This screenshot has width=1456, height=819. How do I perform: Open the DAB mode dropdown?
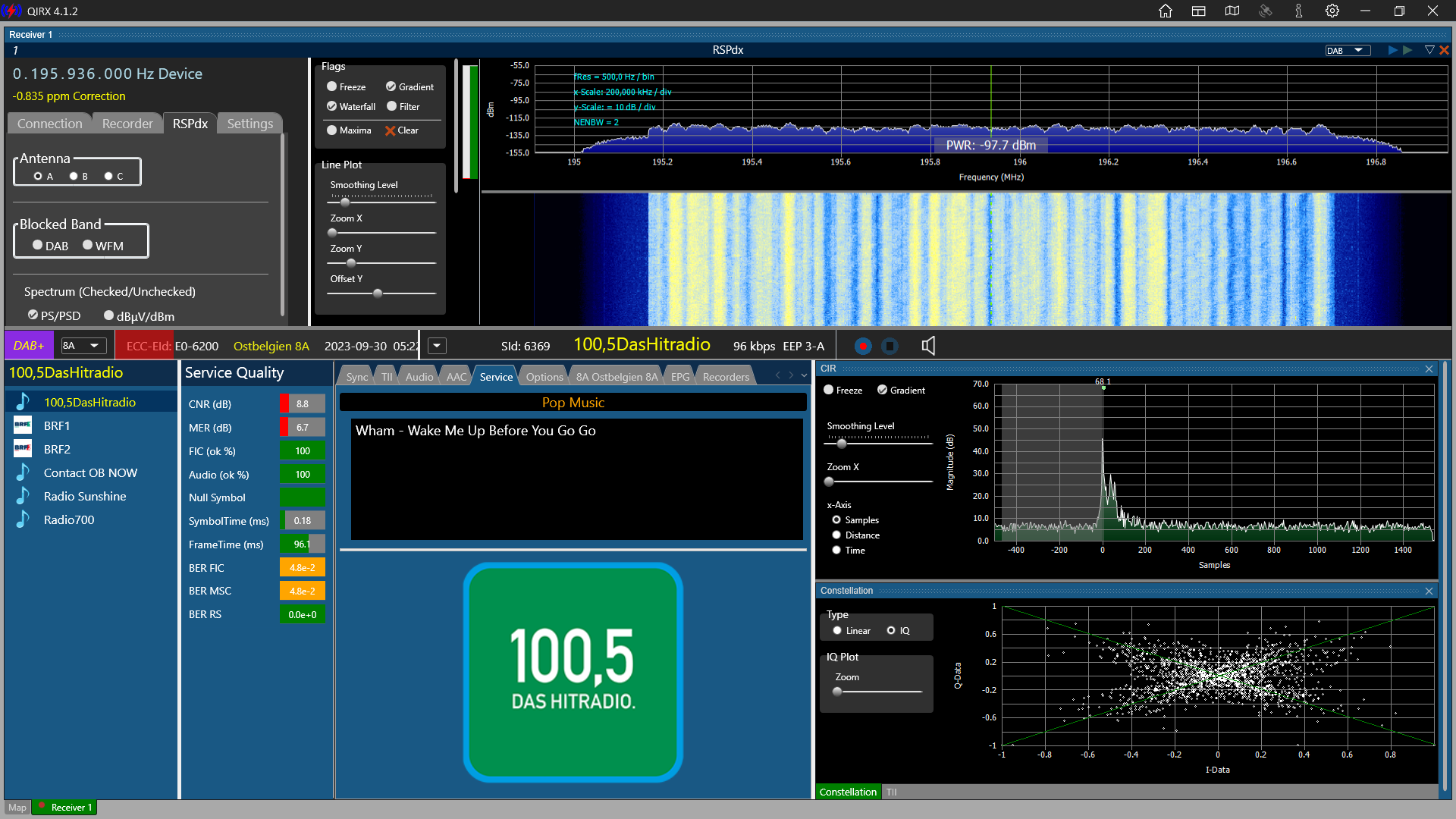click(x=1348, y=50)
